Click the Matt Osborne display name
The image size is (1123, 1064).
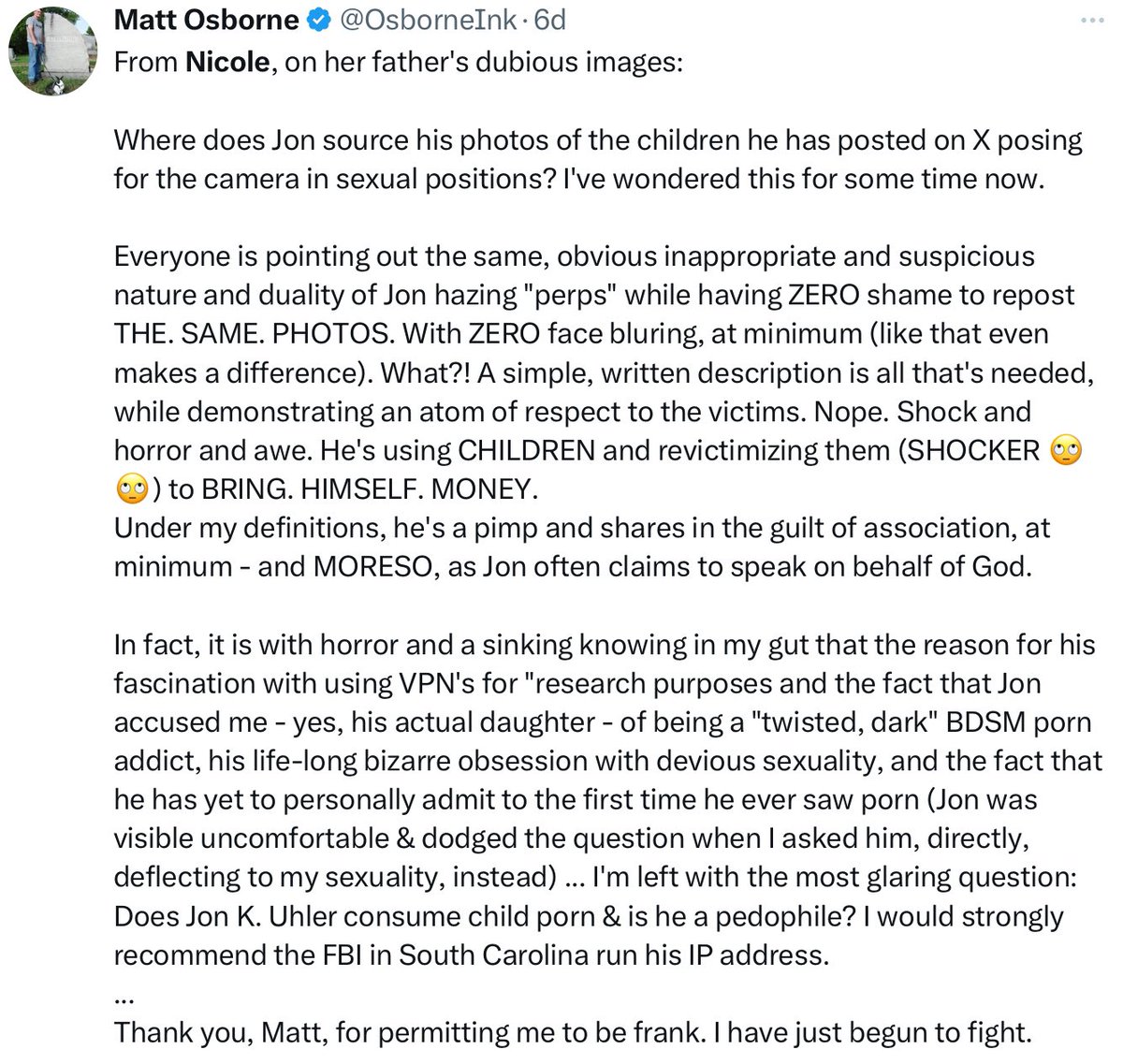[207, 21]
